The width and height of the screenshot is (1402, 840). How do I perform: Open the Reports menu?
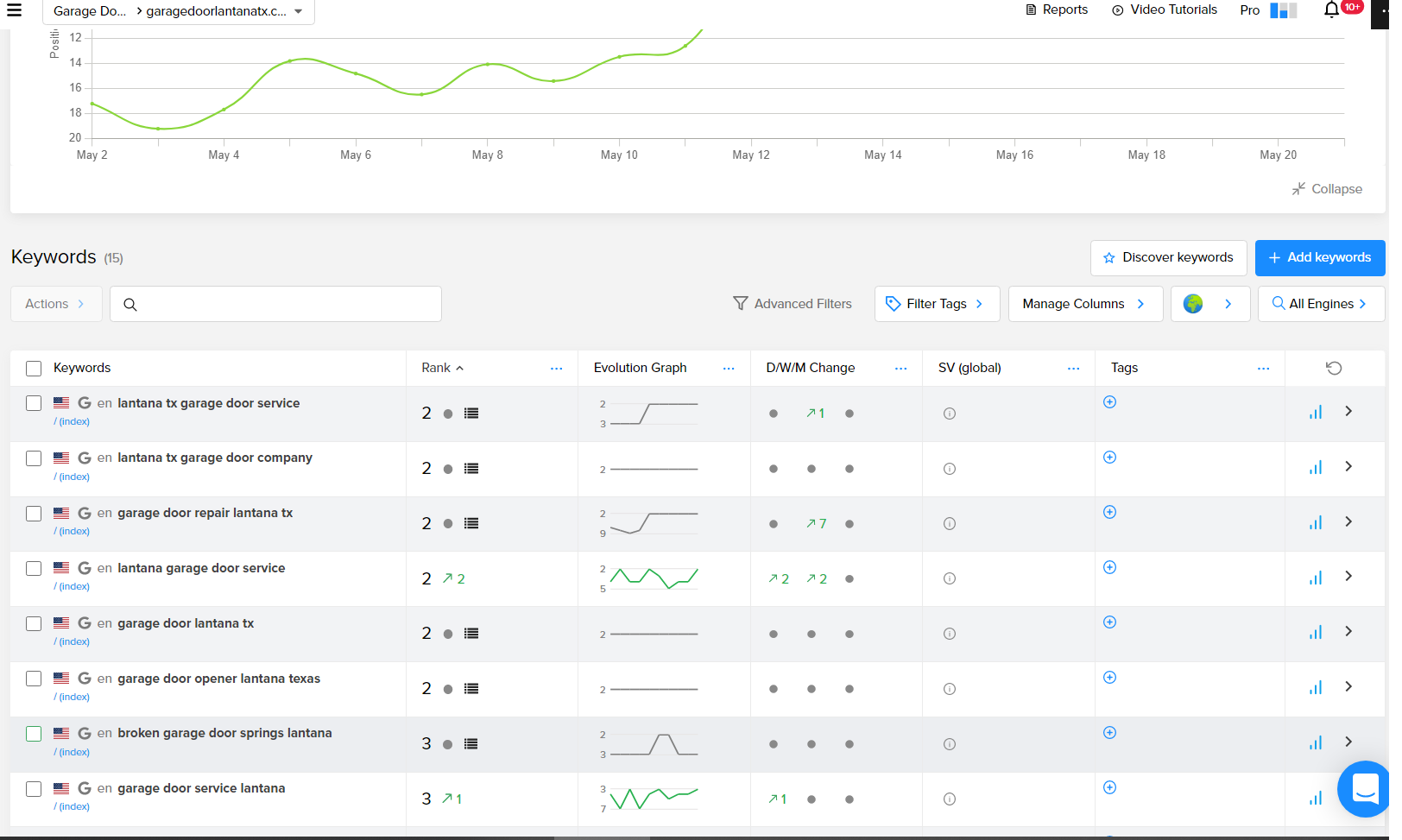tap(1057, 10)
